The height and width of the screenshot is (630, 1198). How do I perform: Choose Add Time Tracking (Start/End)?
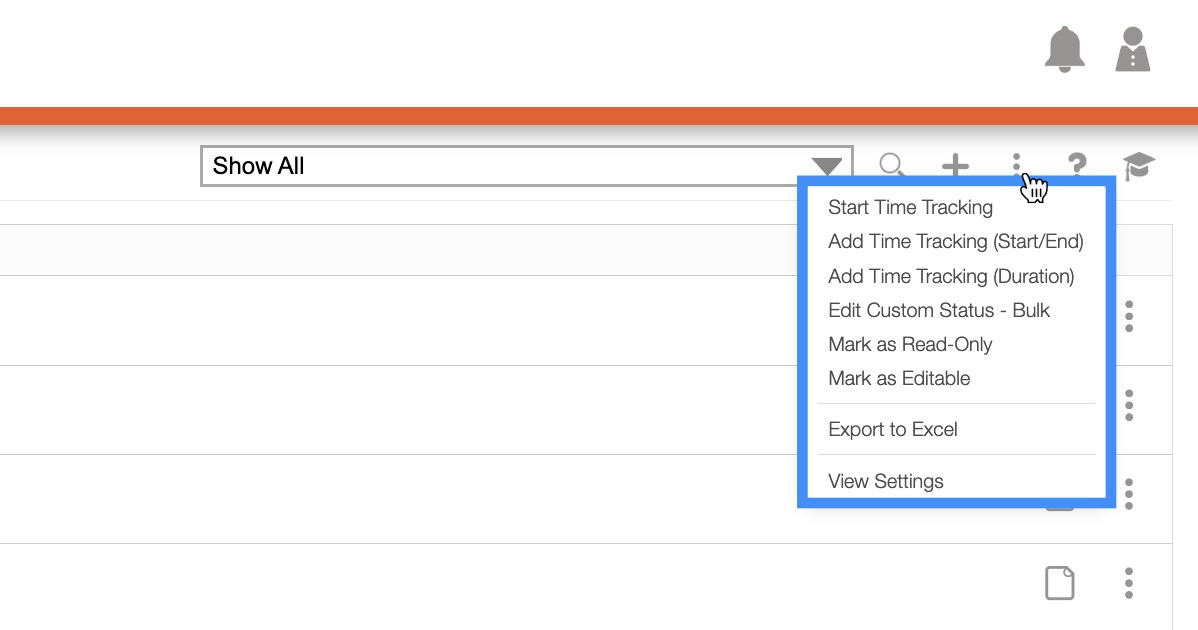coord(955,241)
